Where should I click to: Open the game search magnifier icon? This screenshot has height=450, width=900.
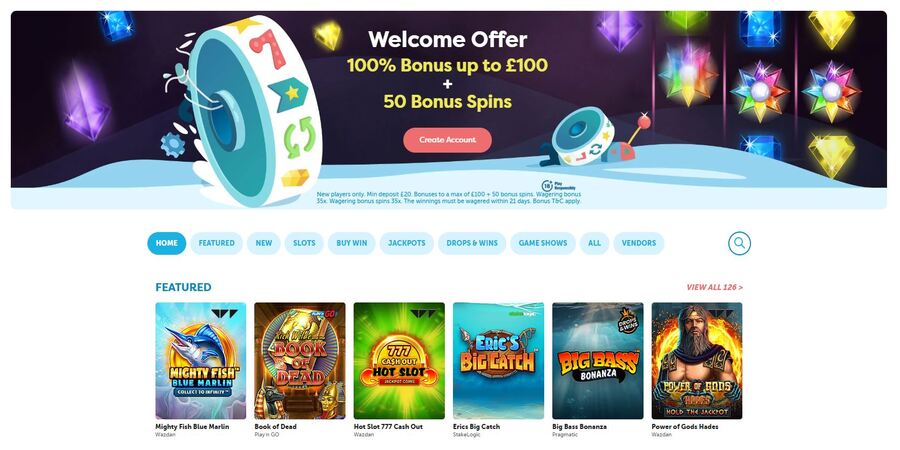tap(739, 243)
